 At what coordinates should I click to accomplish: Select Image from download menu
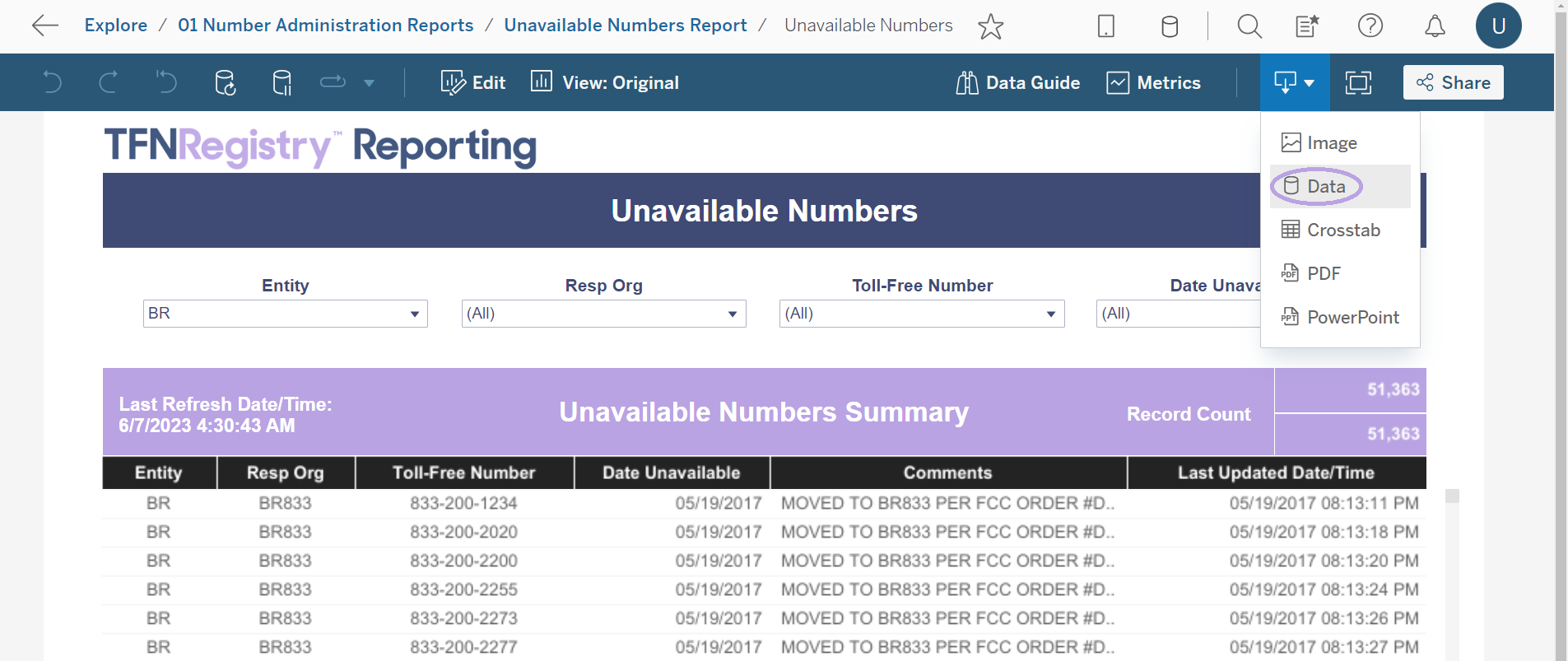(x=1340, y=143)
